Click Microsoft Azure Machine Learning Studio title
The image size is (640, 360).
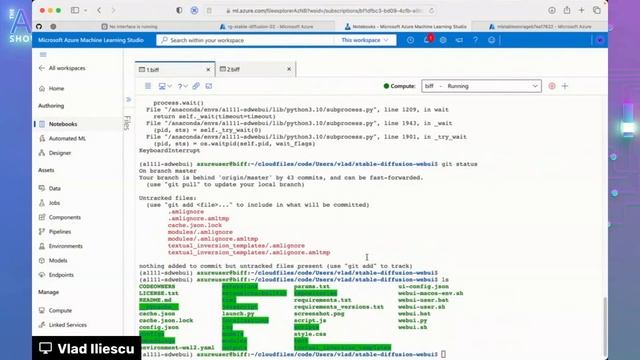point(91,40)
